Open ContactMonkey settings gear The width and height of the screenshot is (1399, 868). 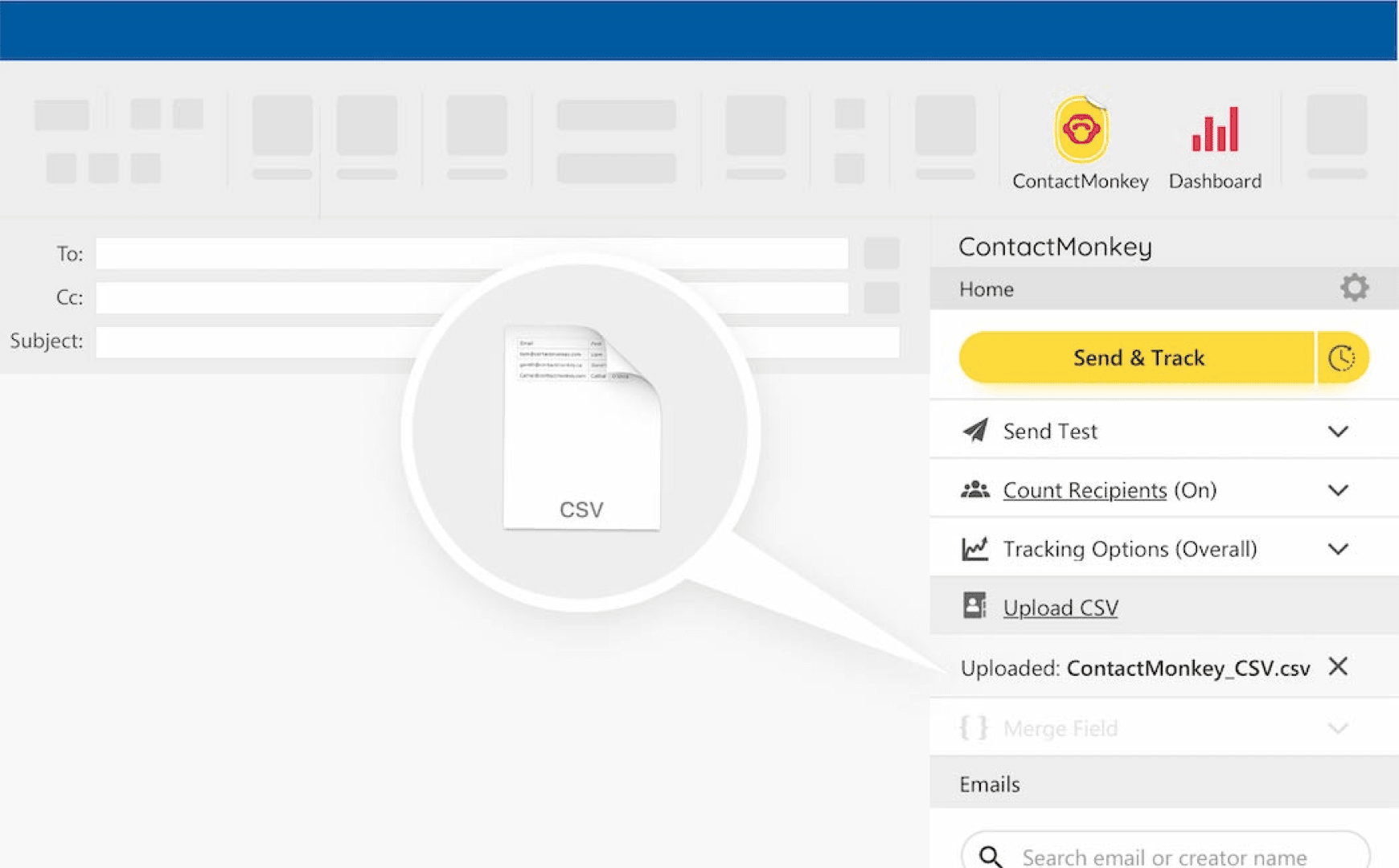tap(1354, 288)
